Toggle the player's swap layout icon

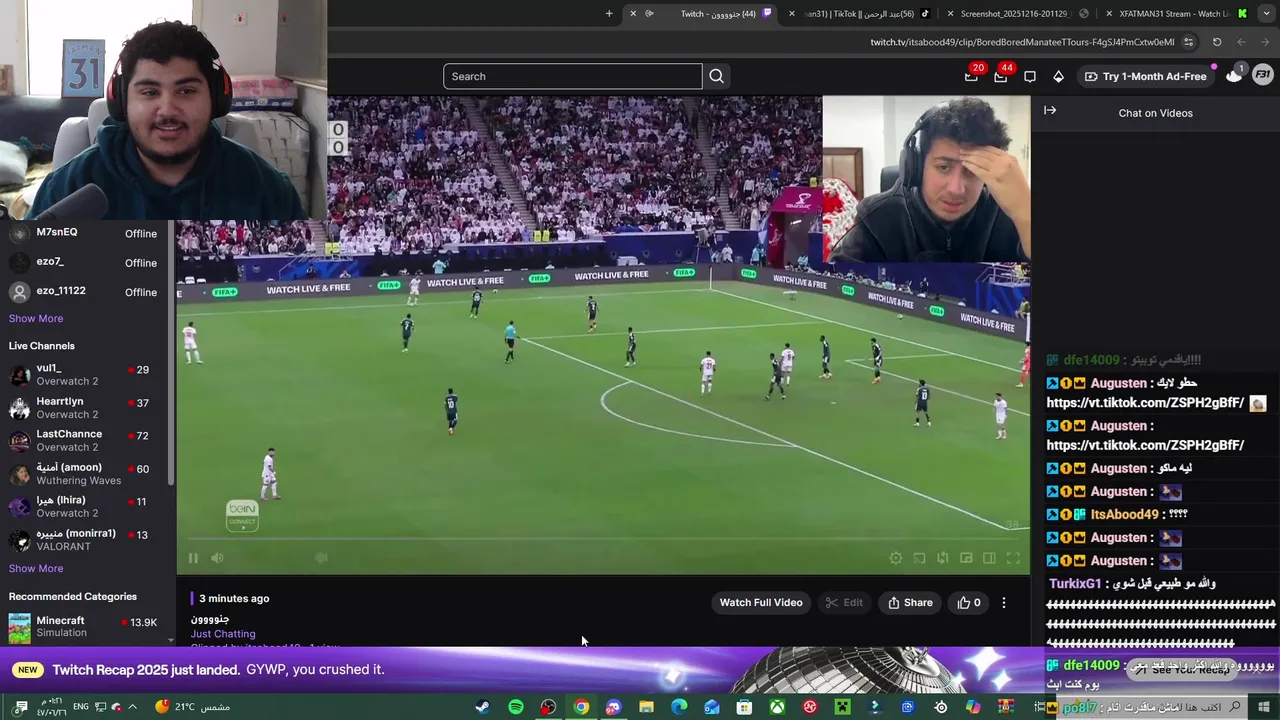pos(942,558)
